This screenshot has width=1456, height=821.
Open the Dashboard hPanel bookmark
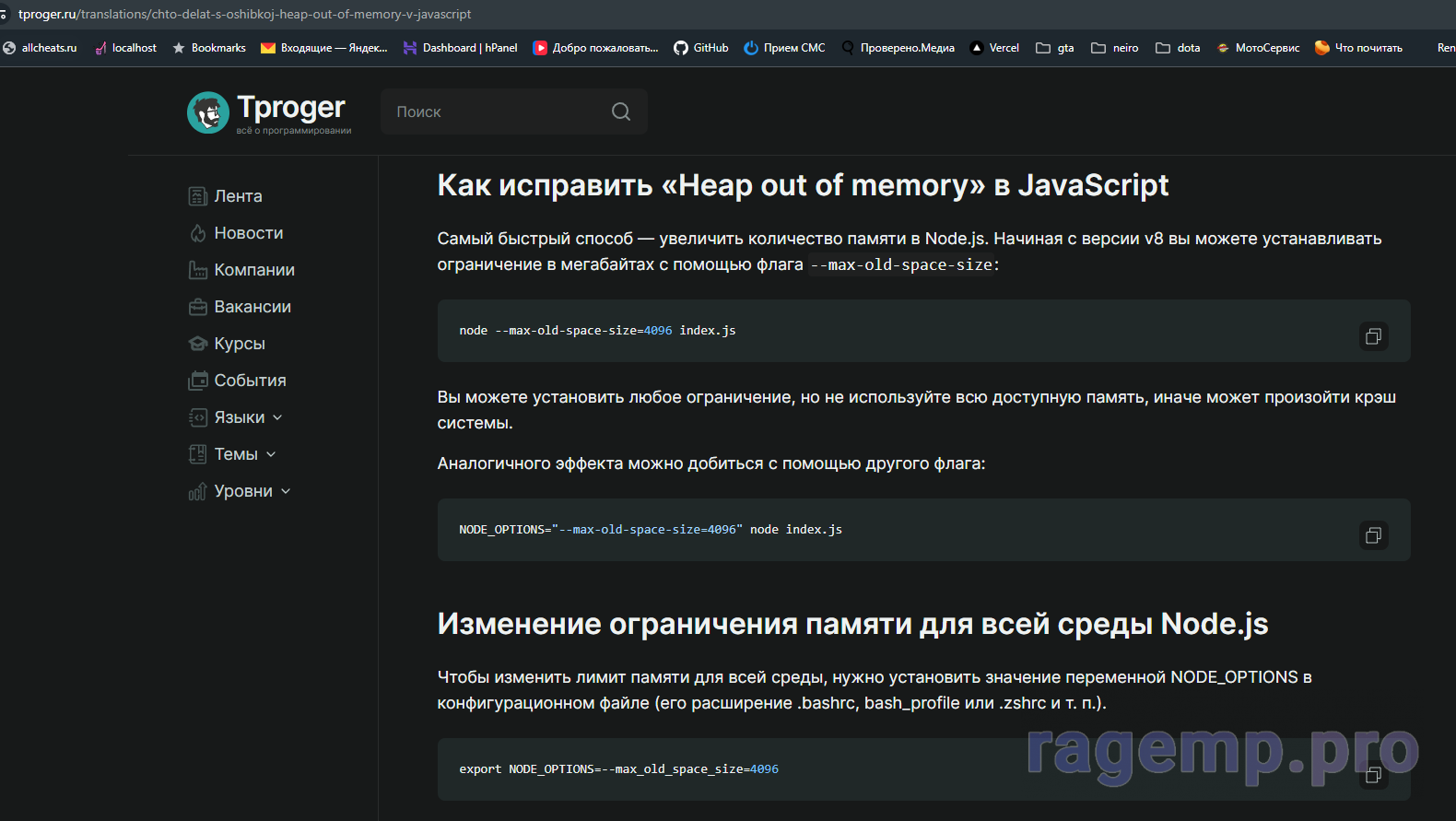pos(461,48)
